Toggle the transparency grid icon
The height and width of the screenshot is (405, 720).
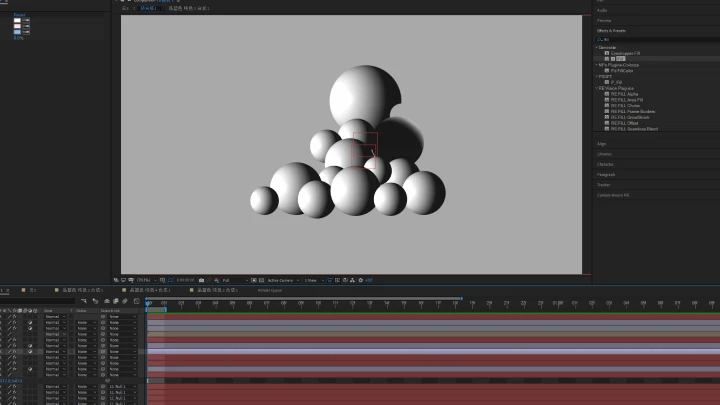coord(261,280)
